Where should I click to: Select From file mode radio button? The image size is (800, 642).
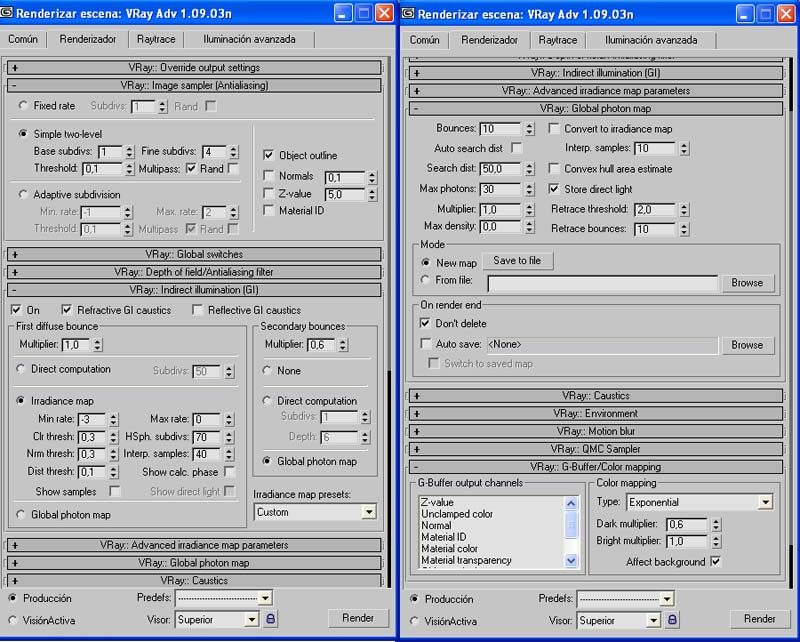pyautogui.click(x=424, y=280)
